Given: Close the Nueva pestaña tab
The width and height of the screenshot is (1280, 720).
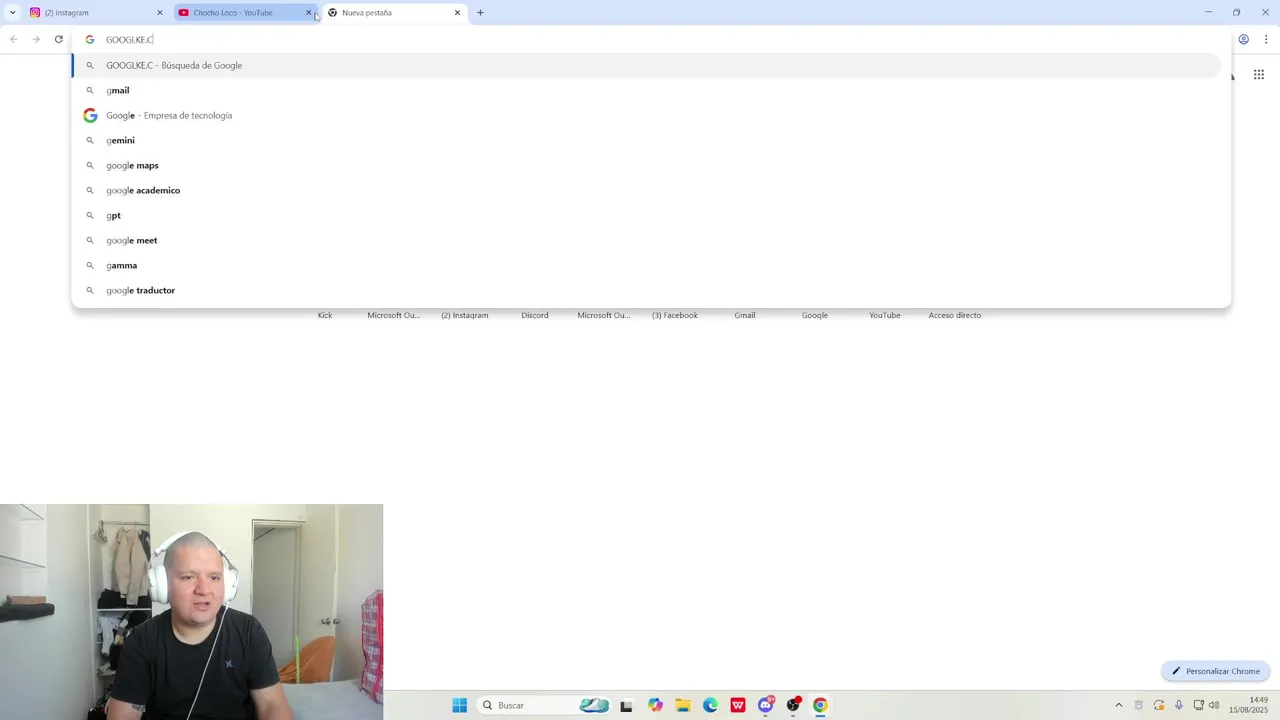Looking at the screenshot, I should coord(457,13).
